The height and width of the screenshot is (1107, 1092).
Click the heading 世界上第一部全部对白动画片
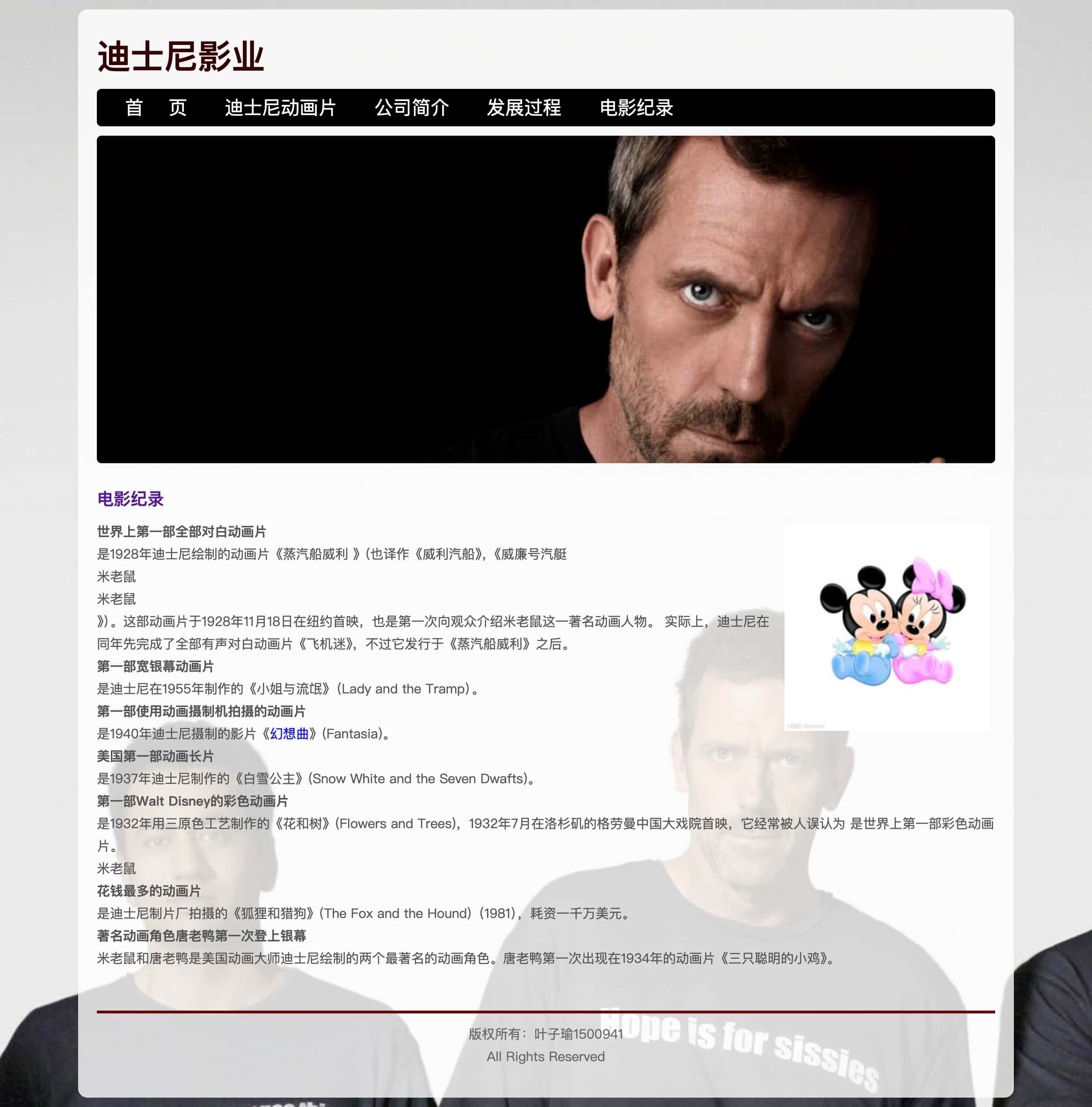coord(181,532)
